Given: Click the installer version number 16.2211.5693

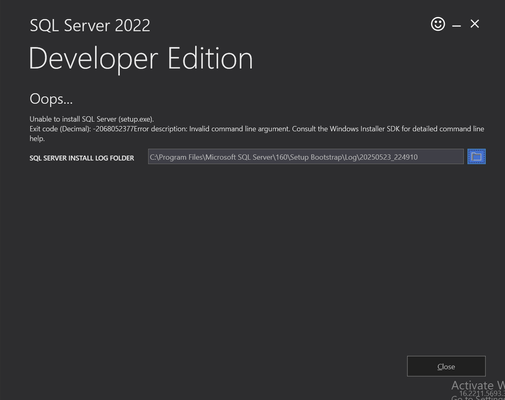Looking at the screenshot, I should click(x=482, y=393).
